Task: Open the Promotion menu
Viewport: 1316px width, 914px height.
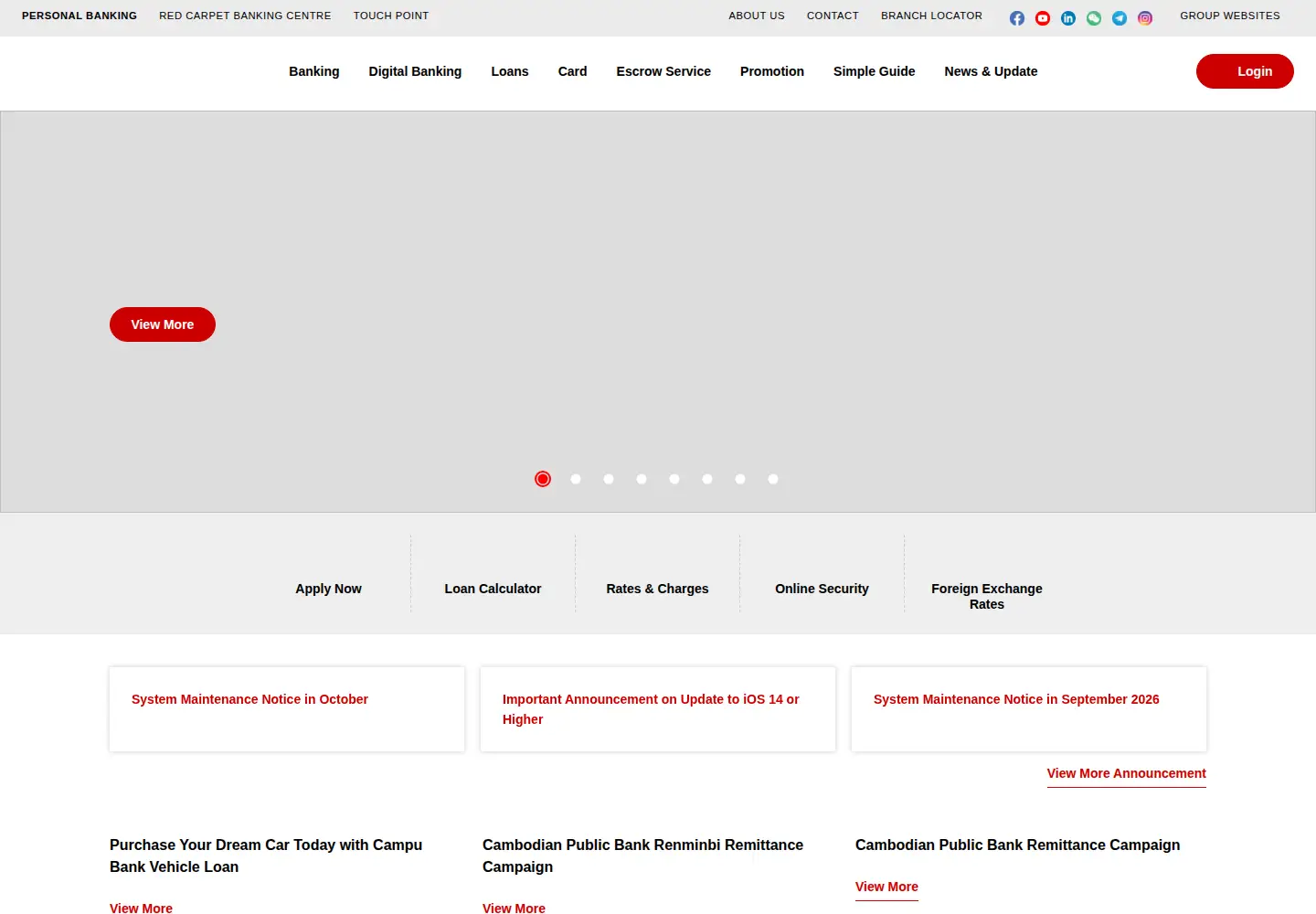Action: click(x=772, y=71)
